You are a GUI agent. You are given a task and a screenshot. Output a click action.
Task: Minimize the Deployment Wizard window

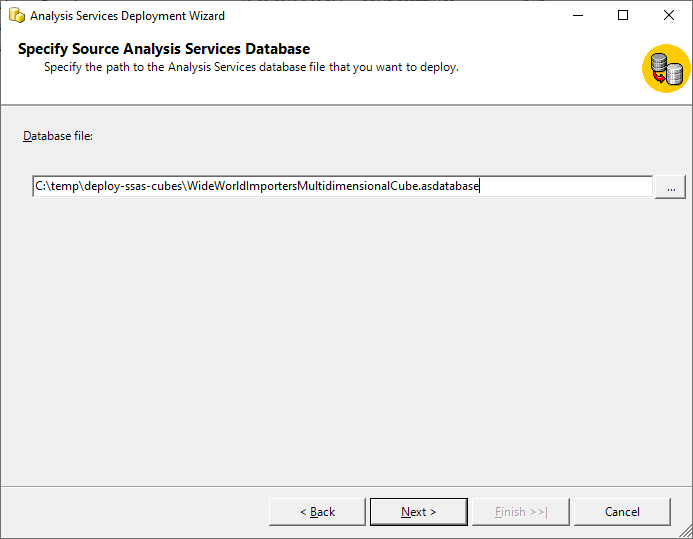577,16
